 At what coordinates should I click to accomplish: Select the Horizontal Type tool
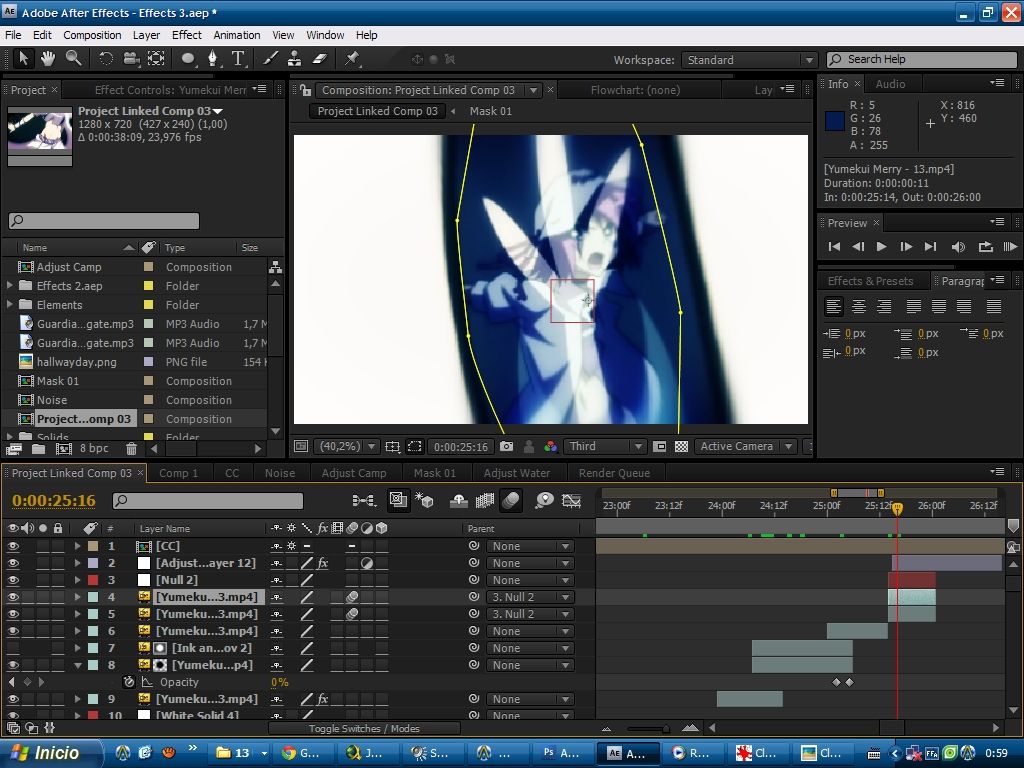[x=238, y=59]
